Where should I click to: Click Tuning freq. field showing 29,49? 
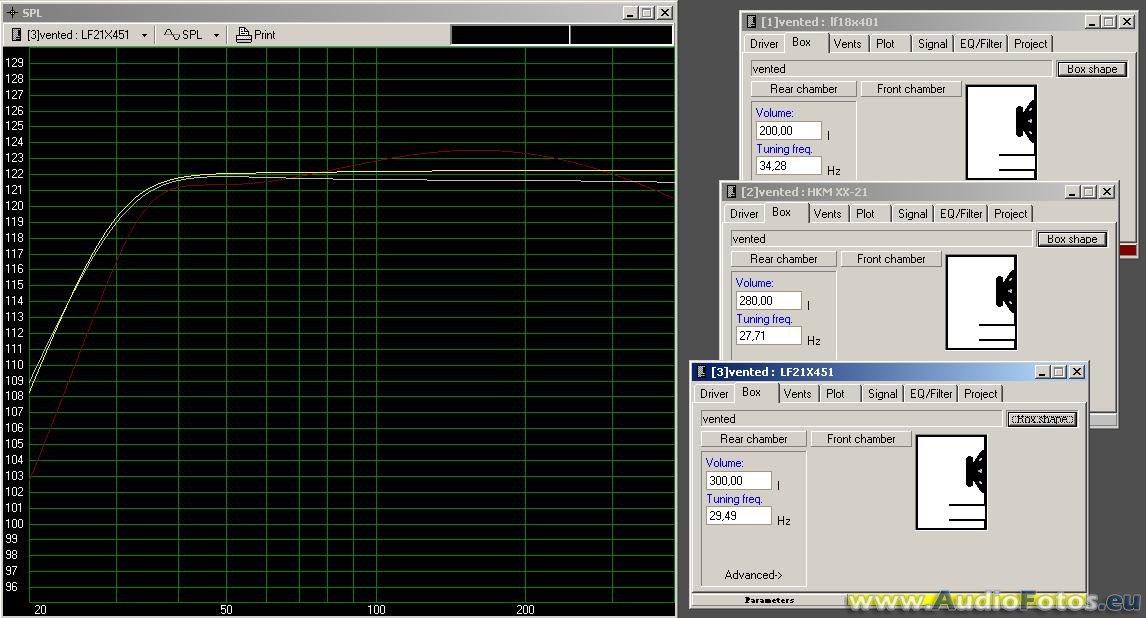pyautogui.click(x=738, y=516)
